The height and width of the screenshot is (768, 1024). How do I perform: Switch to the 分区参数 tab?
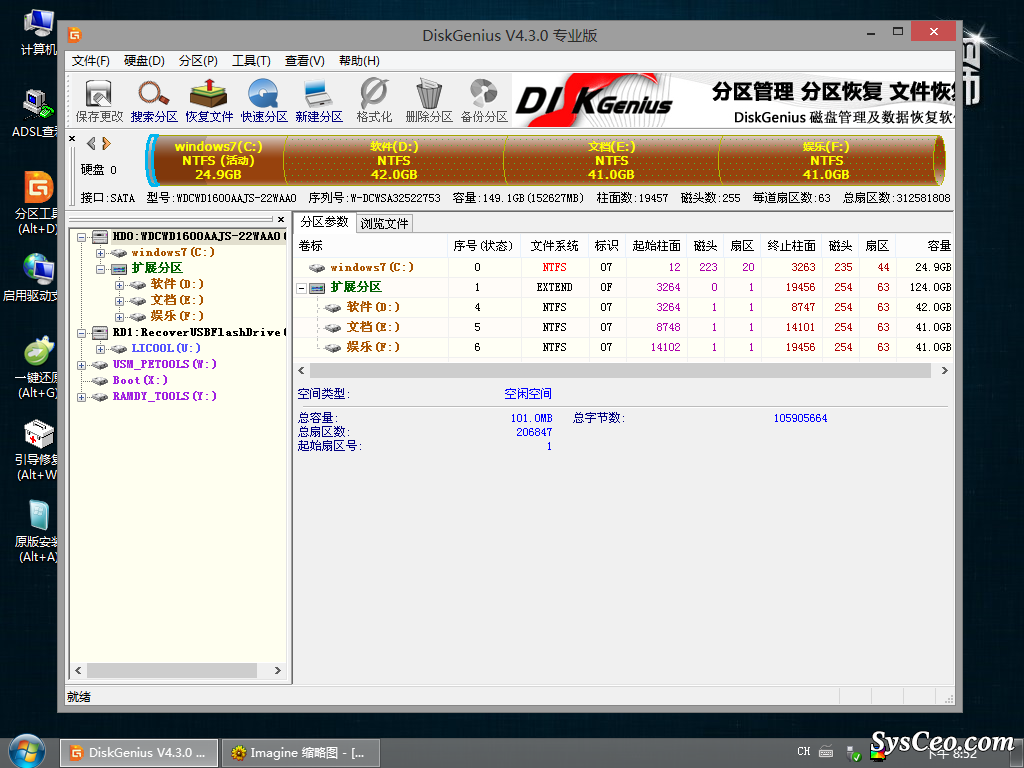click(324, 222)
